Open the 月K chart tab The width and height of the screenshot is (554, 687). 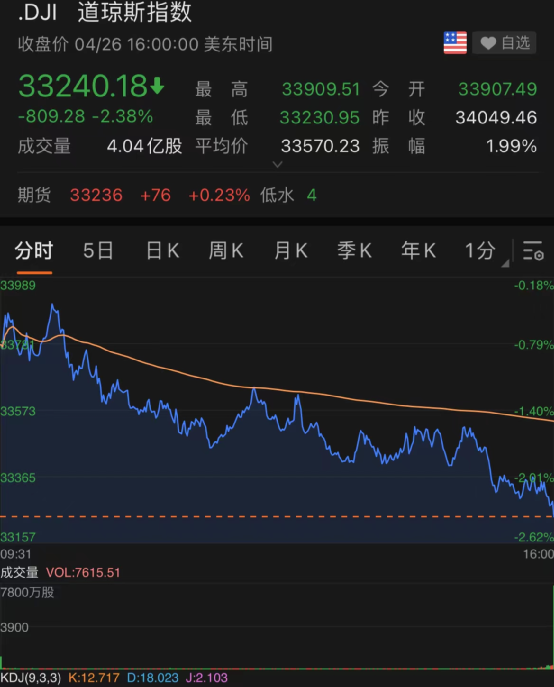(291, 251)
